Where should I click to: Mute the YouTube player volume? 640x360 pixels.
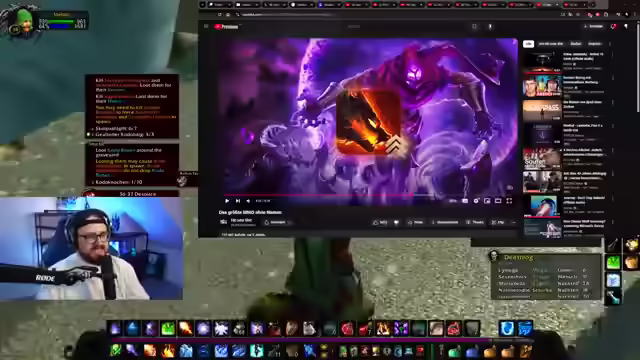click(x=248, y=201)
